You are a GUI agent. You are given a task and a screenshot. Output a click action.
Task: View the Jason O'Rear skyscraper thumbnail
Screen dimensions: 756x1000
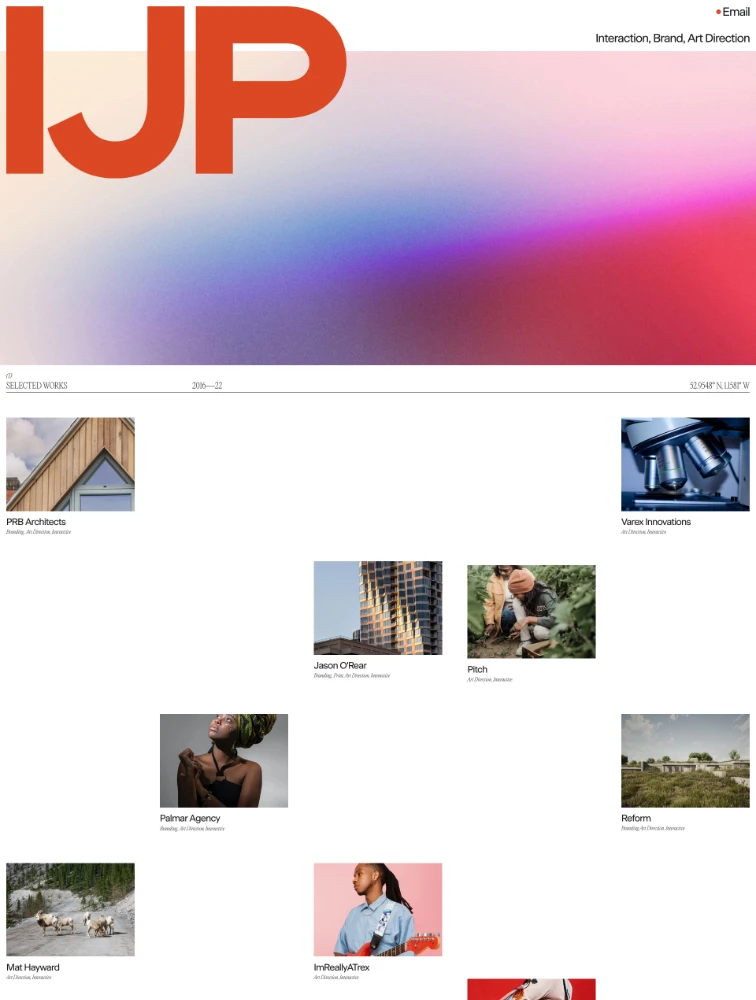pos(378,607)
